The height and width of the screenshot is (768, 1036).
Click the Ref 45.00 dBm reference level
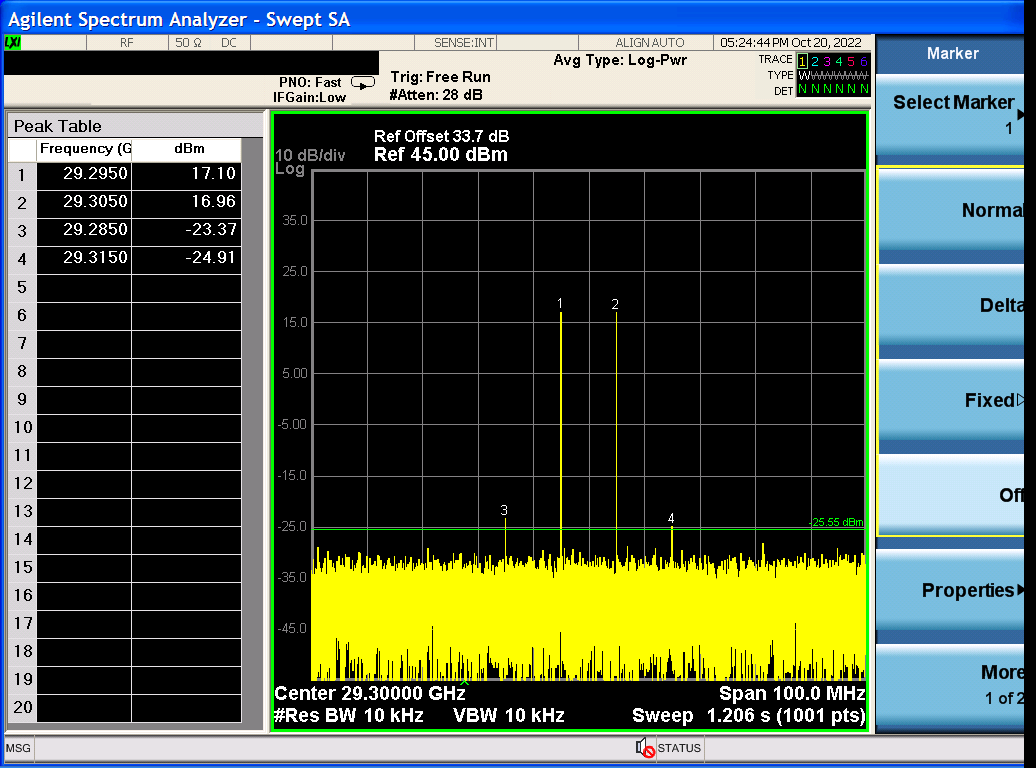click(441, 155)
